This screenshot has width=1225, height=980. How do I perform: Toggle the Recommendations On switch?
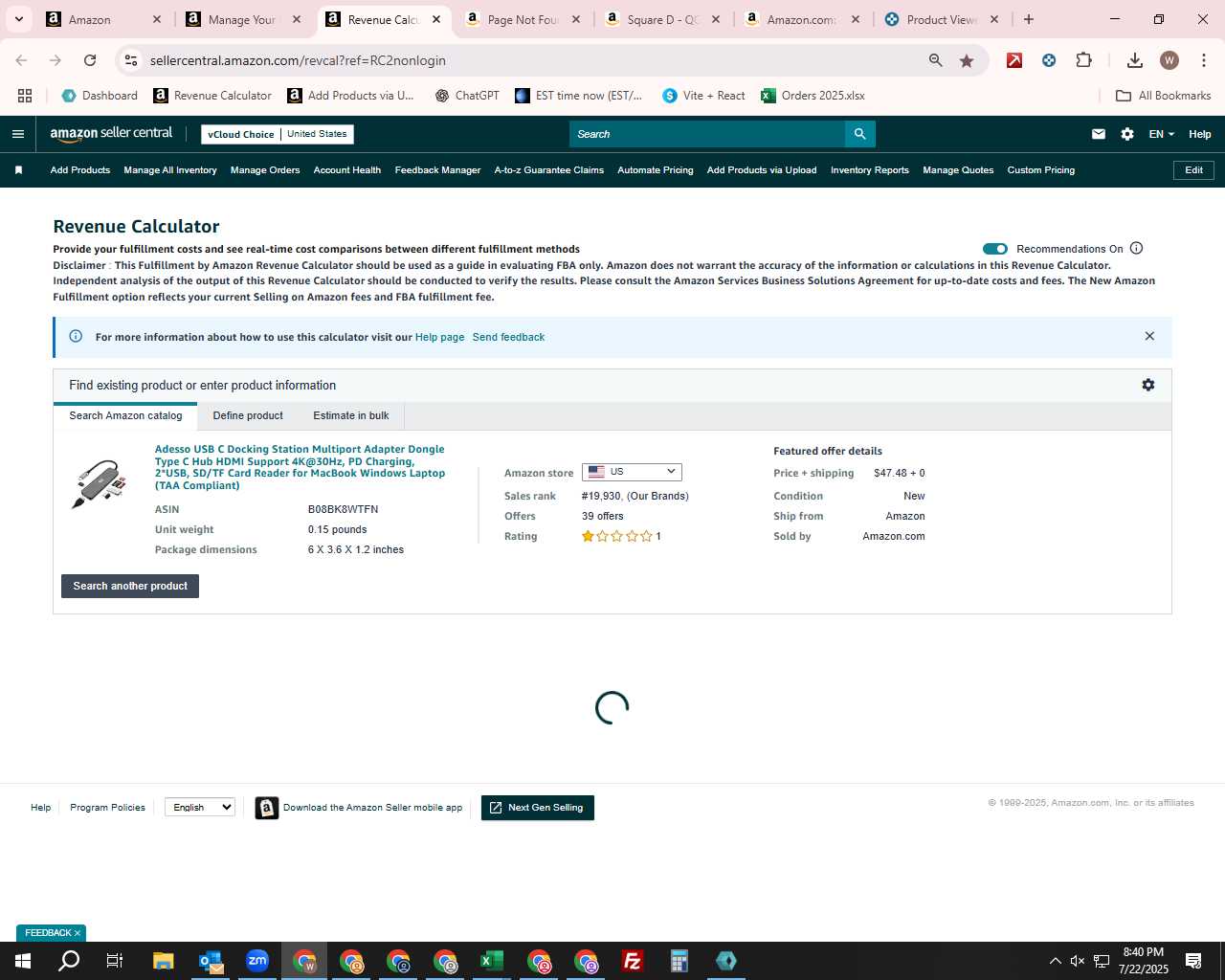point(995,249)
